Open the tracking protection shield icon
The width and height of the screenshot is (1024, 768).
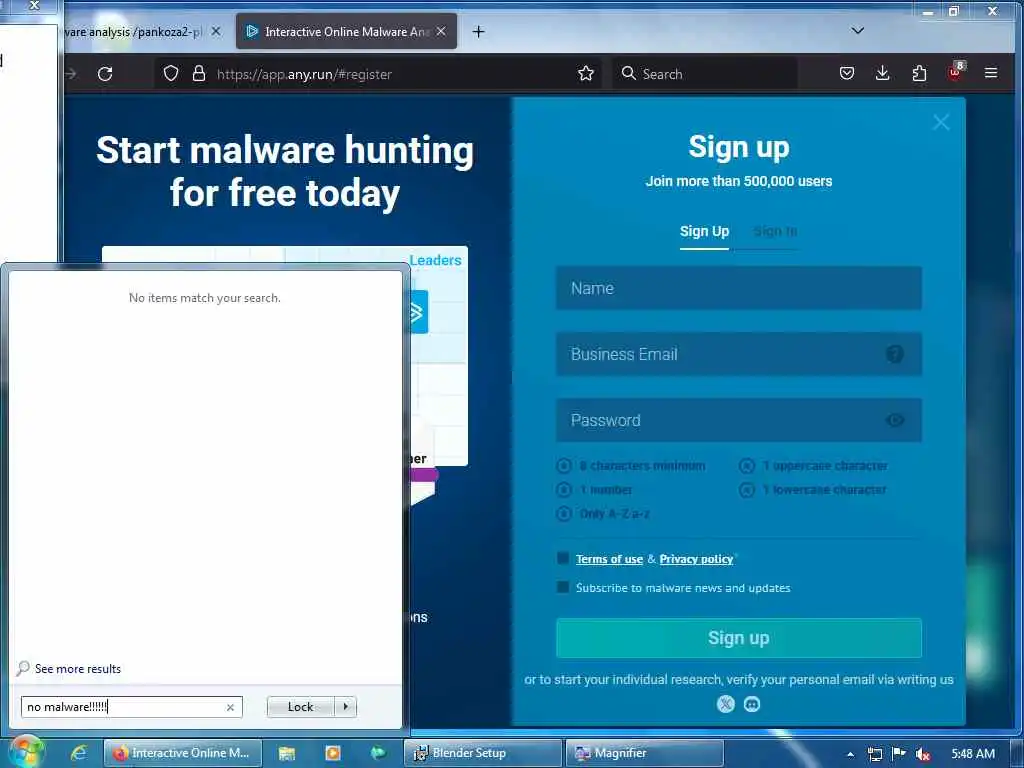point(170,73)
